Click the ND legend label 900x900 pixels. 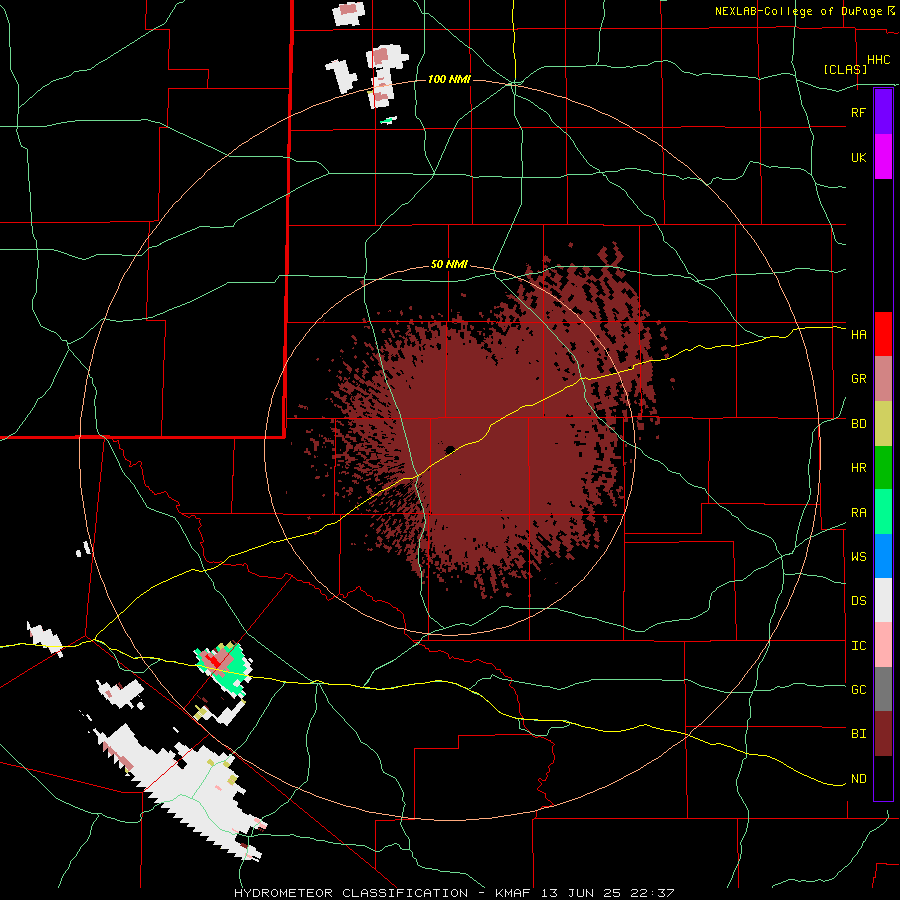coord(858,779)
